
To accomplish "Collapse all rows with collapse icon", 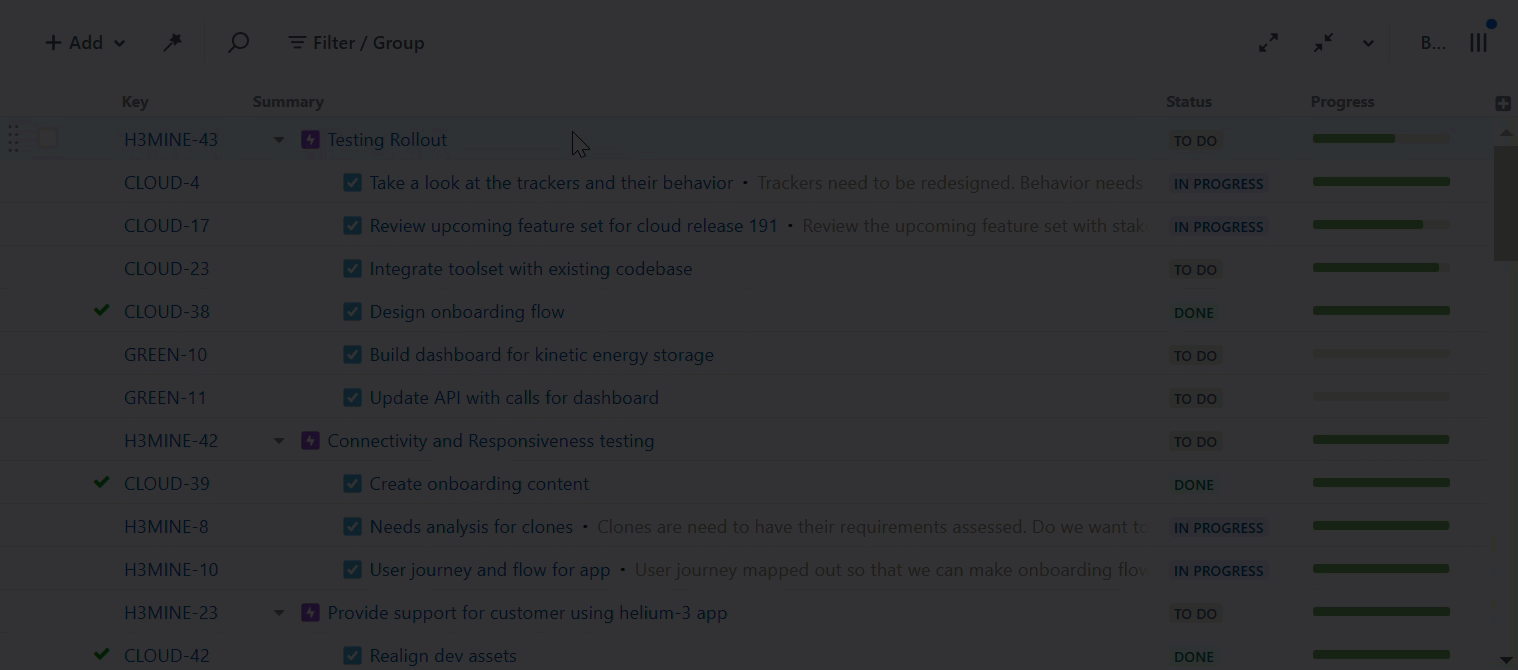I will 1323,43.
